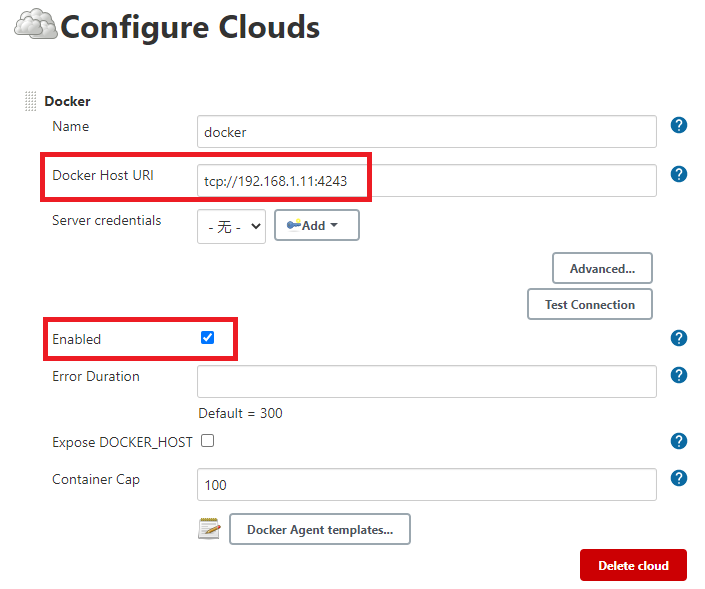
Task: Open Docker Agent templates...
Action: click(320, 529)
